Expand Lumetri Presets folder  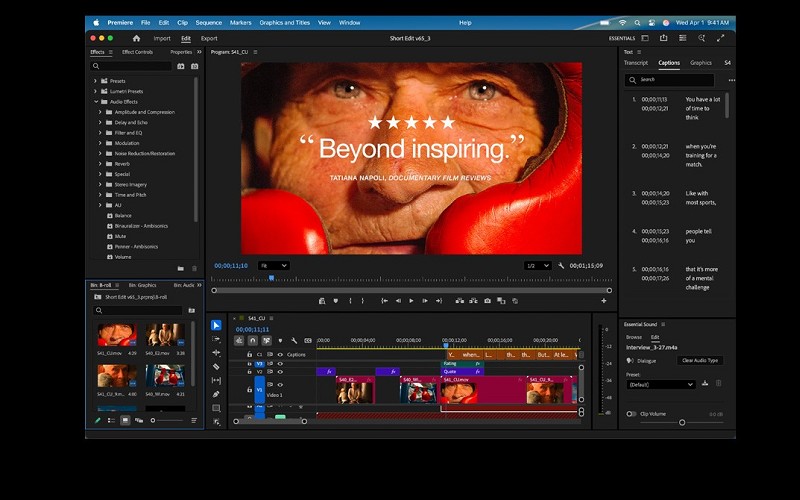(95, 91)
